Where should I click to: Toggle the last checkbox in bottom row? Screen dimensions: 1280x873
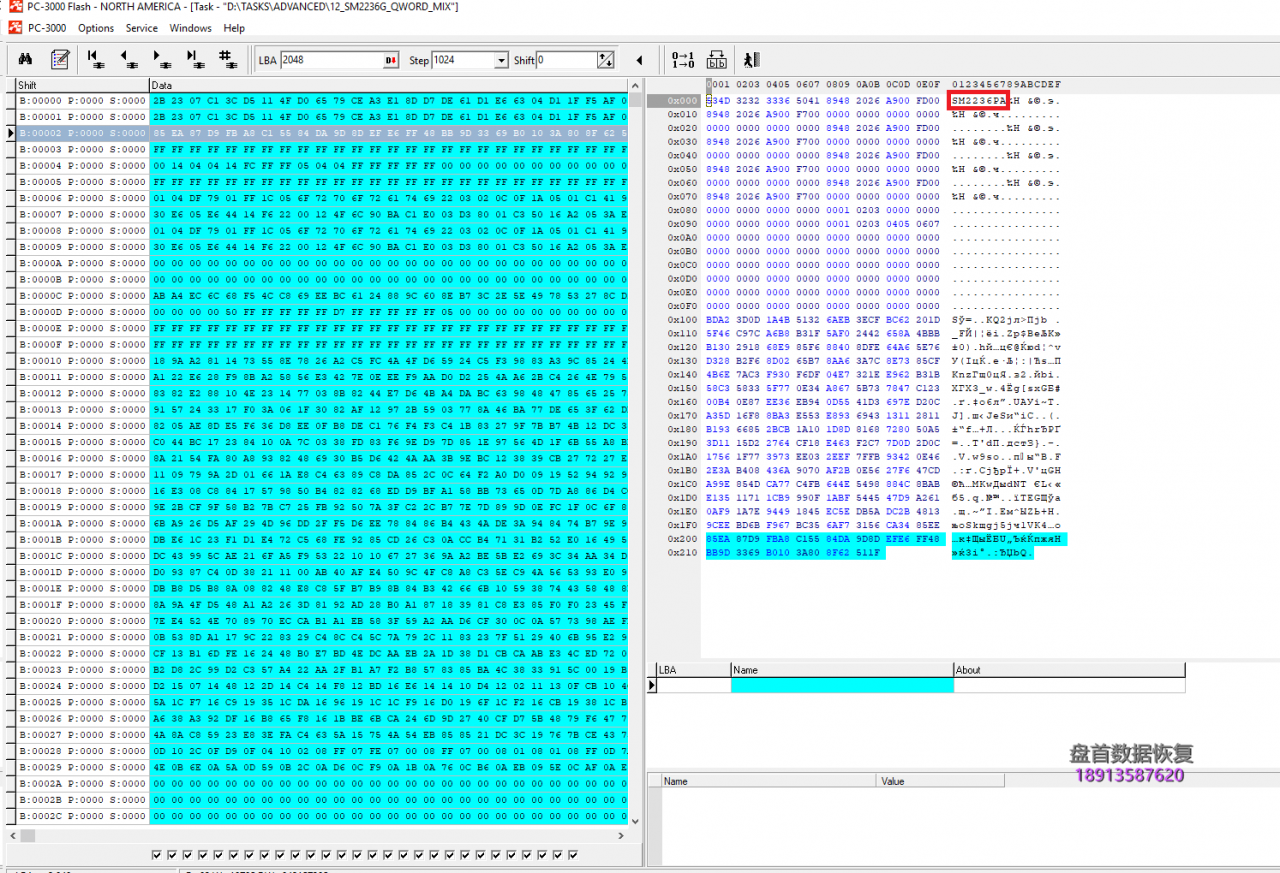pyautogui.click(x=573, y=855)
